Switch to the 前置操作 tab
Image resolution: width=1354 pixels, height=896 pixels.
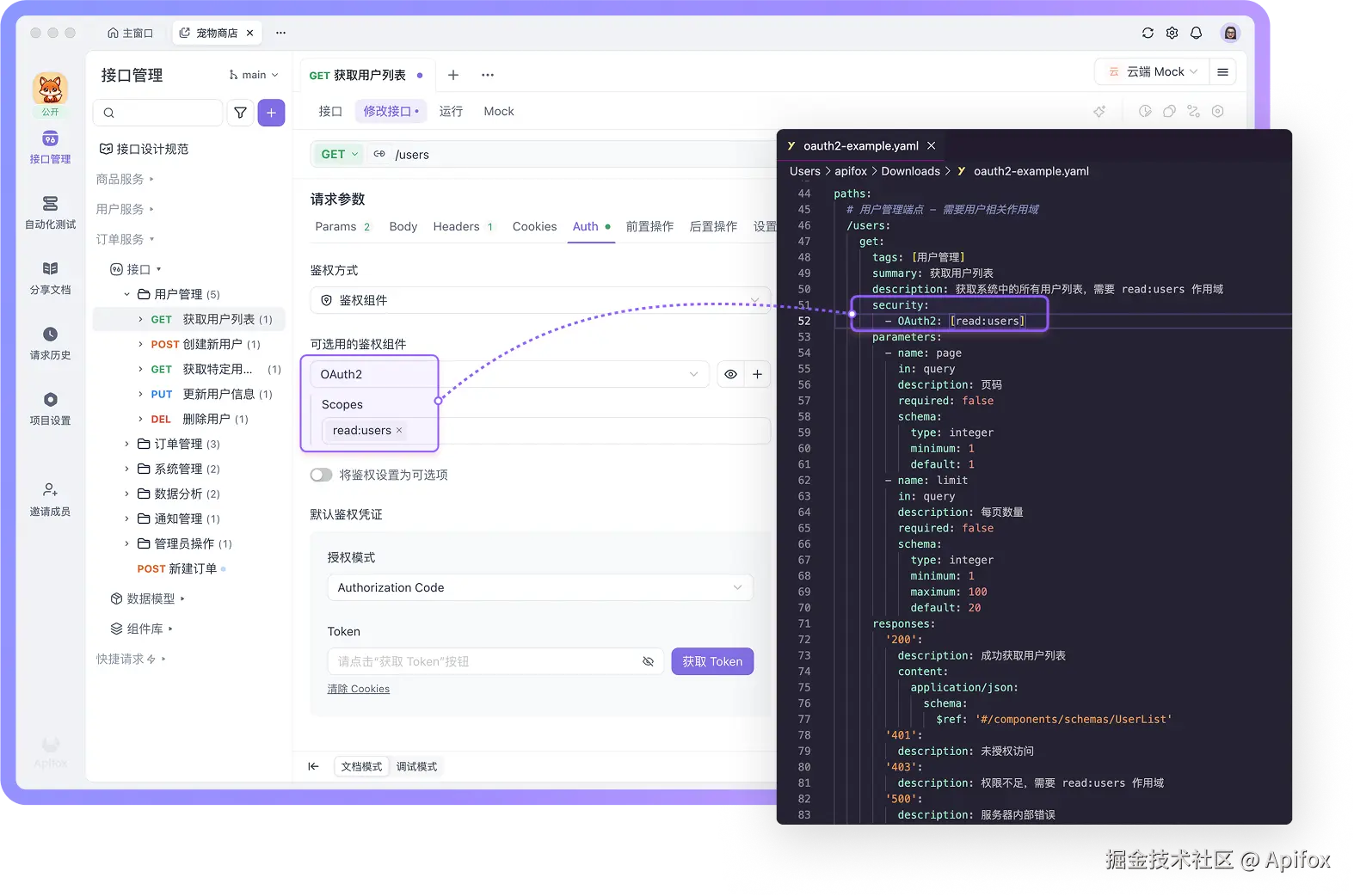coord(649,226)
